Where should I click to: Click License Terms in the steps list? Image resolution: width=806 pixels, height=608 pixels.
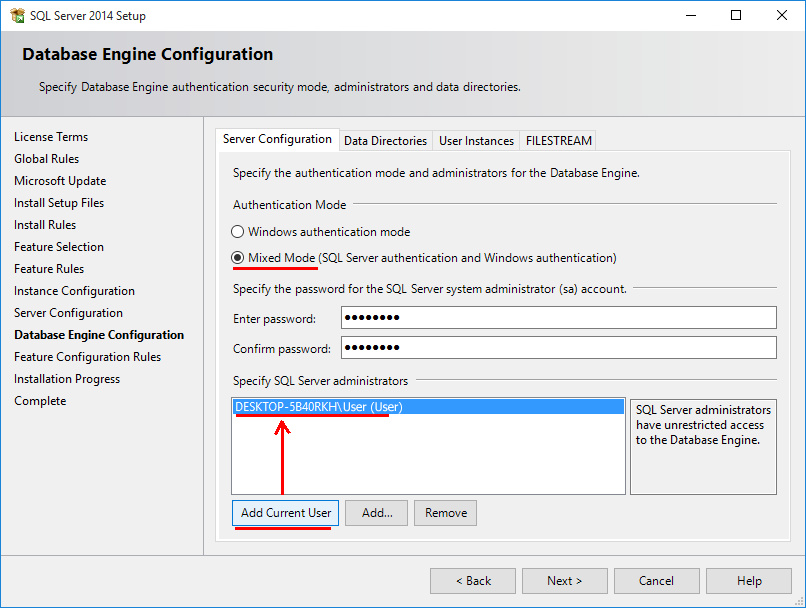pyautogui.click(x=51, y=137)
